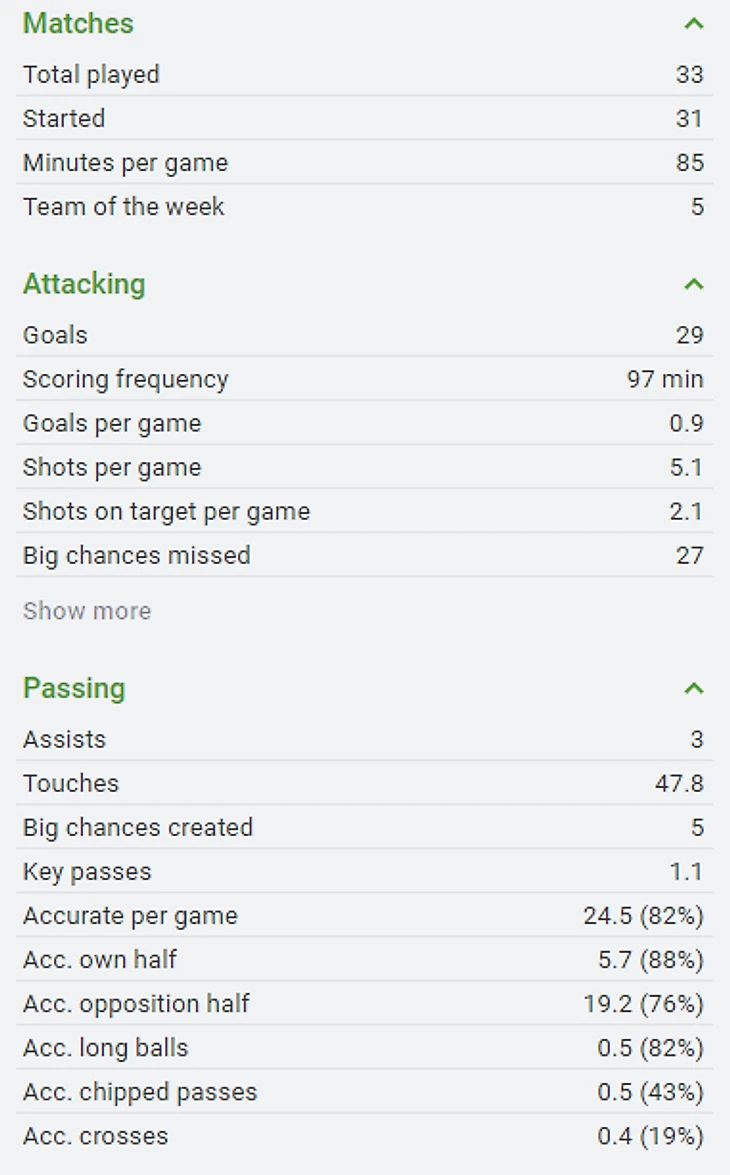730x1175 pixels.
Task: Select the Assists stat label
Action: [x=64, y=740]
